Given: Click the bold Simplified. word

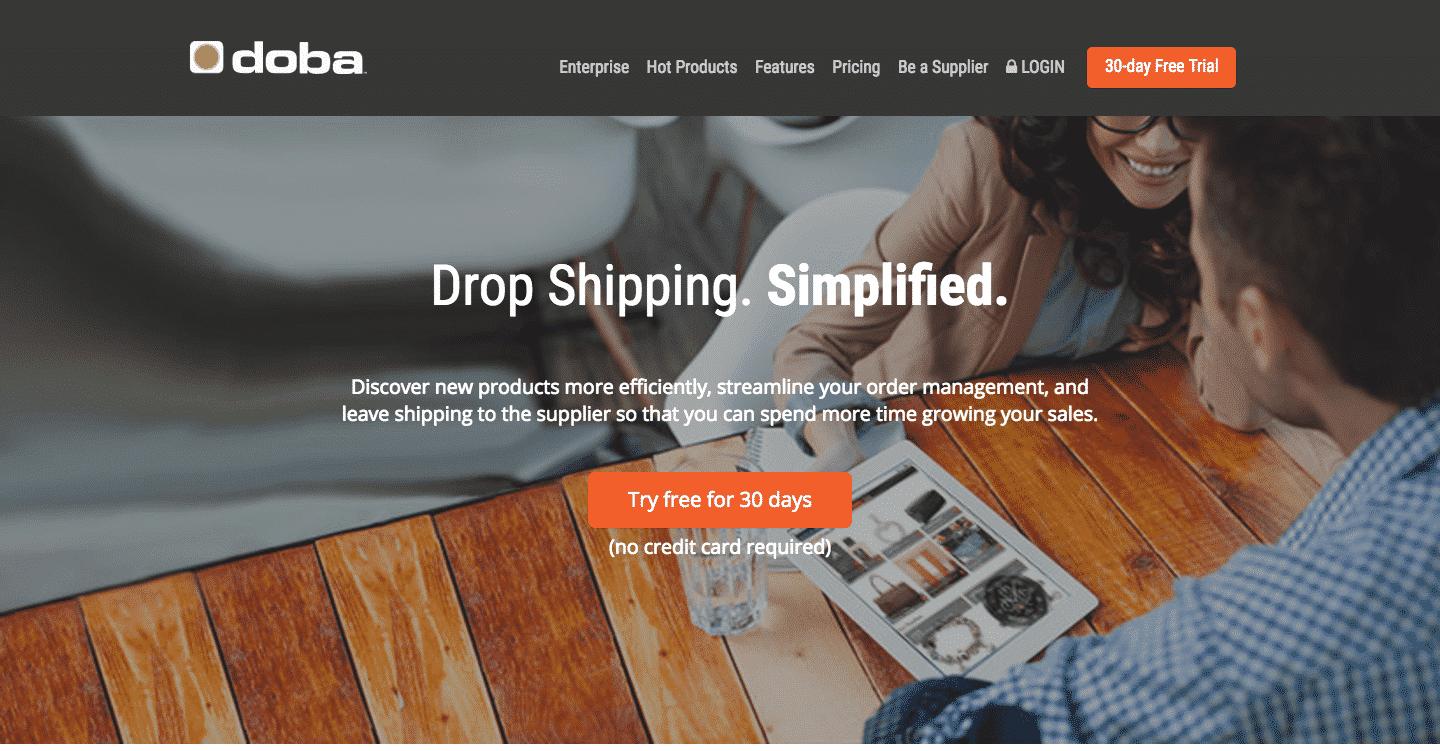Looking at the screenshot, I should (x=887, y=286).
